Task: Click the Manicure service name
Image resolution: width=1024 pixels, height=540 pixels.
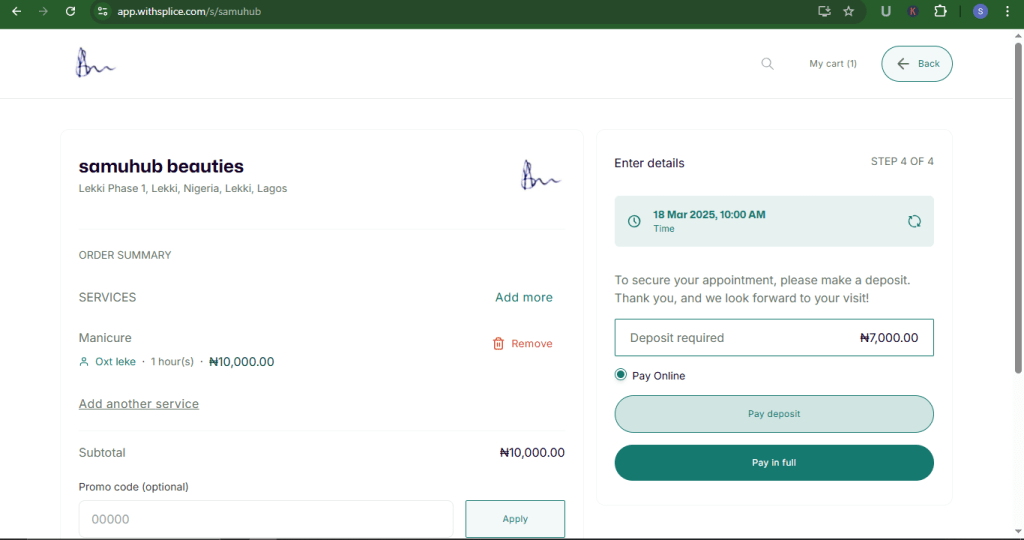Action: point(105,338)
